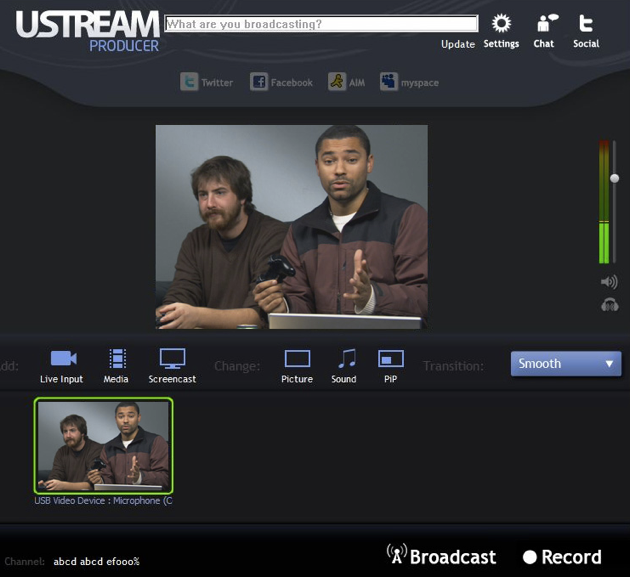Click channel name 'abcd abcd efooo%'
Screen dimensions: 630x577
96,561
